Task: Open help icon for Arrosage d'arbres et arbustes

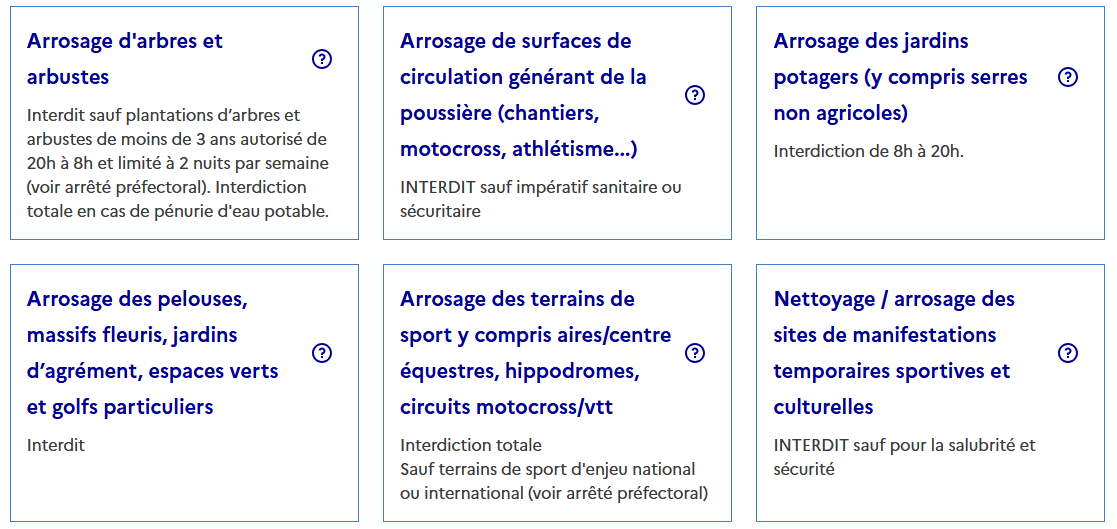Action: click(x=322, y=60)
